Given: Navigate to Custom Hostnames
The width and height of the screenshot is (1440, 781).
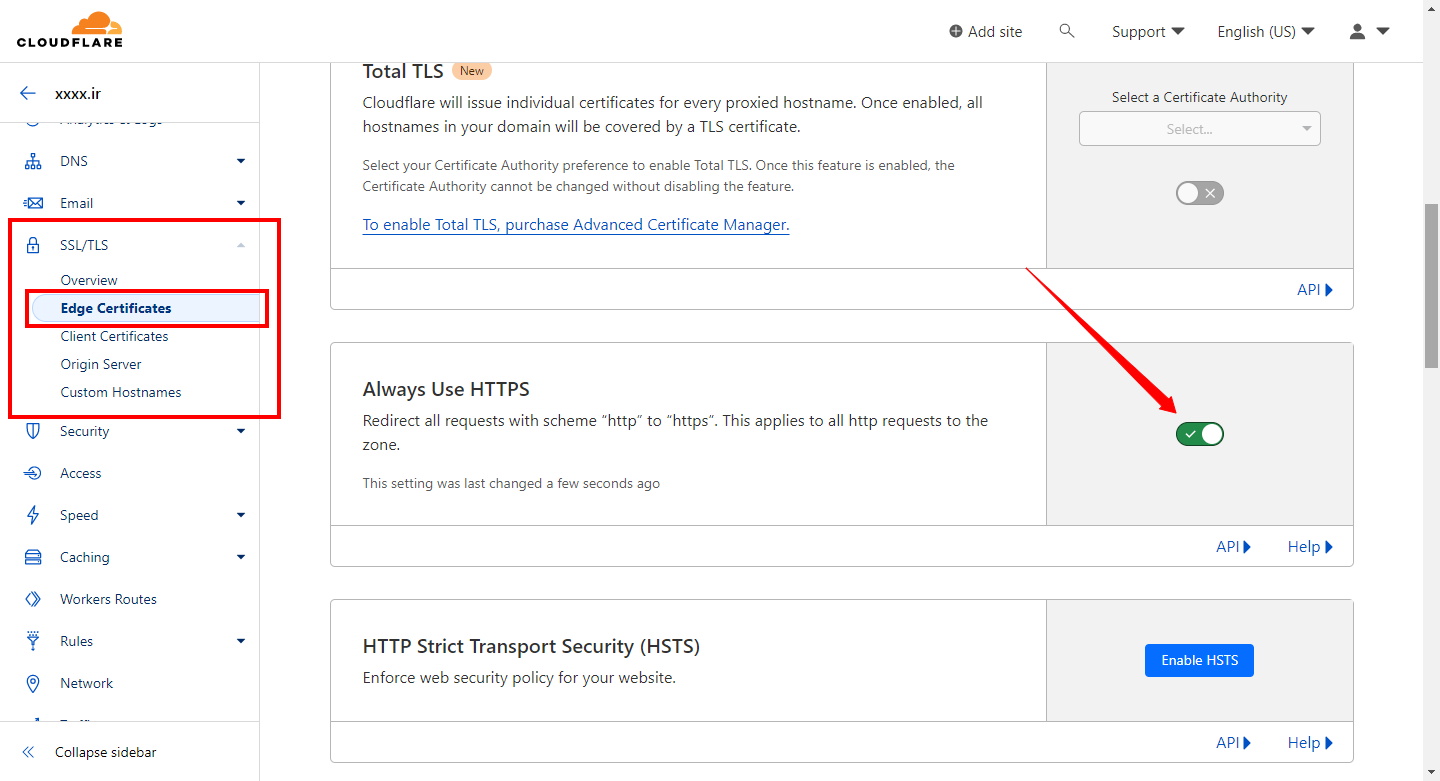Looking at the screenshot, I should [x=121, y=392].
